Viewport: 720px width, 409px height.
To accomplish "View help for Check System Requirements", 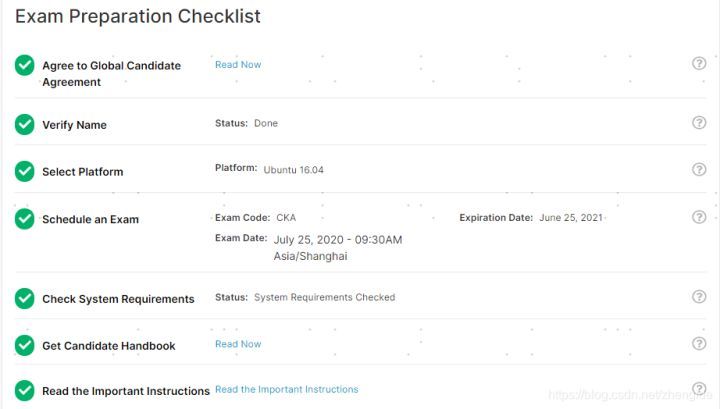I will click(x=699, y=297).
